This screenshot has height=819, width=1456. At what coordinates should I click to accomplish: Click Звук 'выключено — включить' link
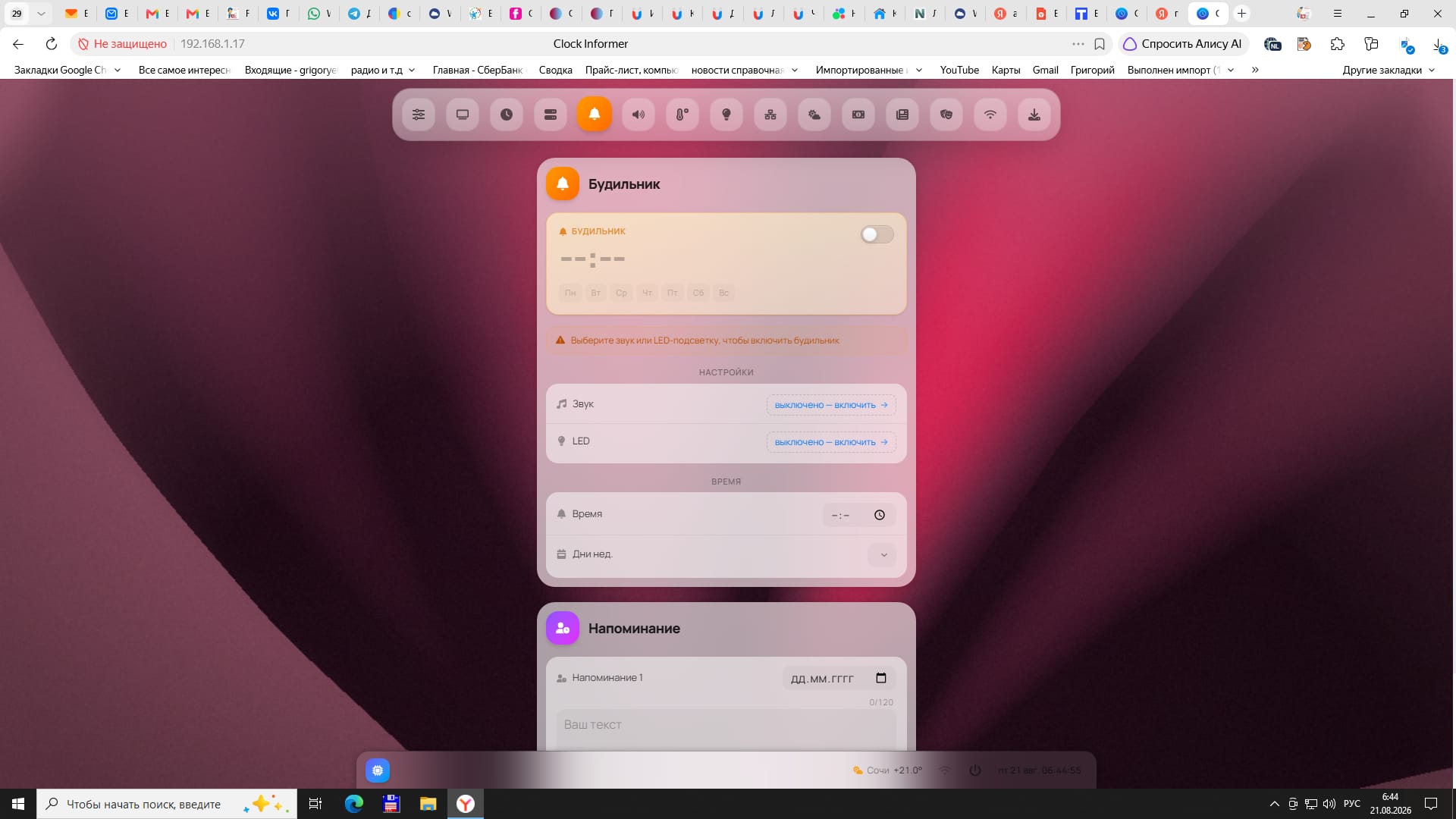pos(831,405)
